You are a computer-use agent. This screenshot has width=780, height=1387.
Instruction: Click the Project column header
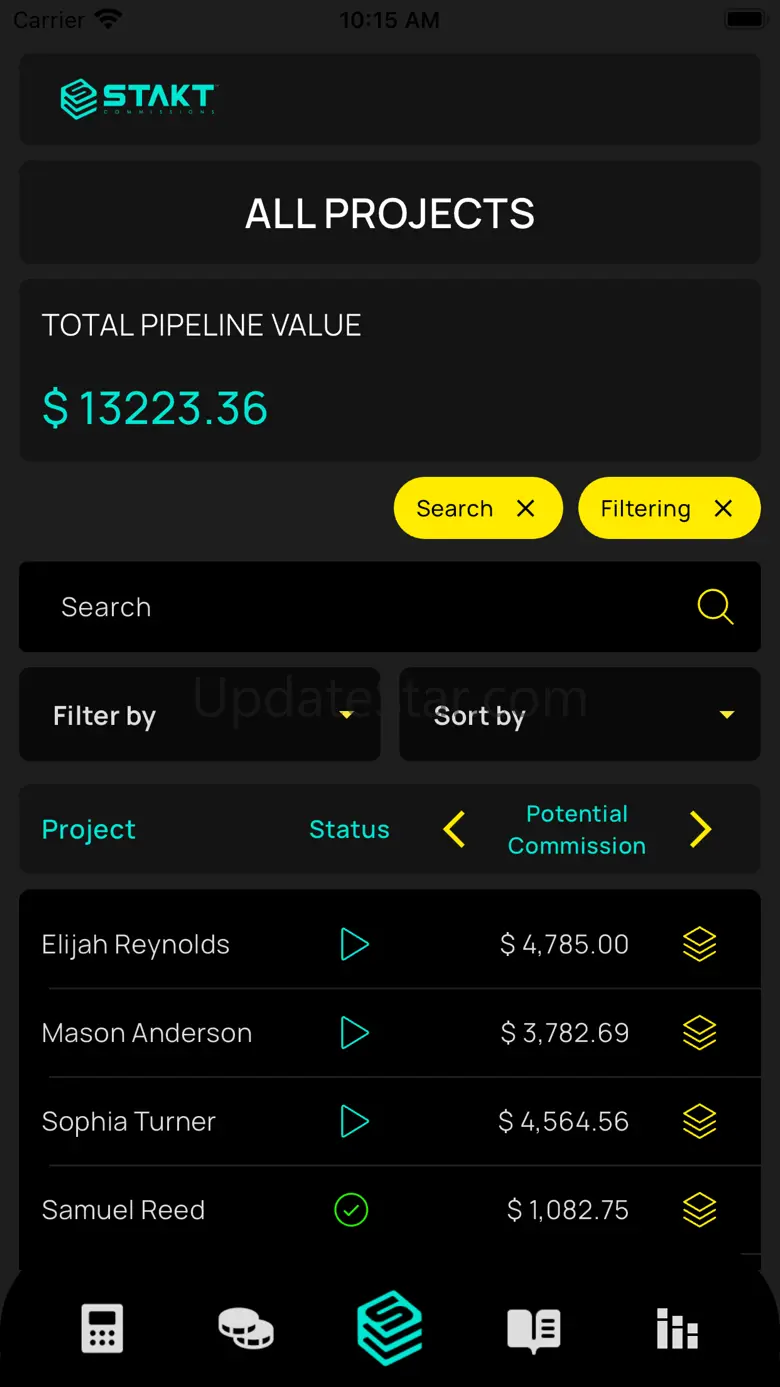click(89, 829)
